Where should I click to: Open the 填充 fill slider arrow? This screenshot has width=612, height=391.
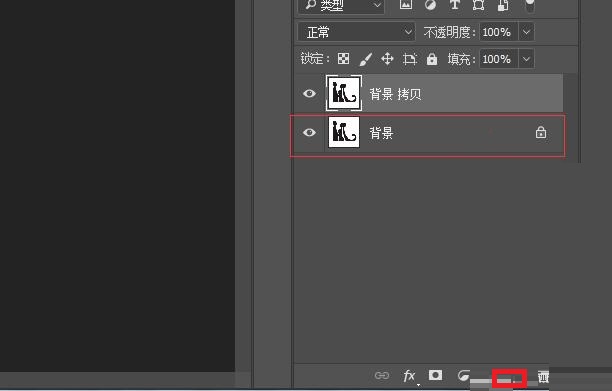click(x=526, y=59)
